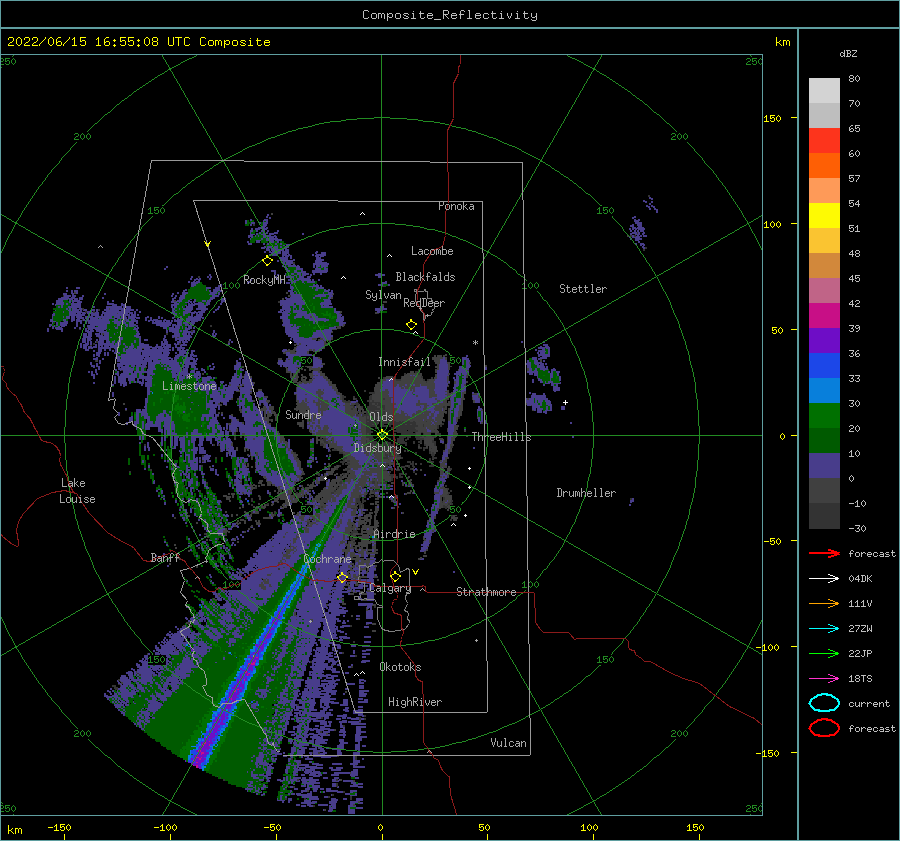Image resolution: width=900 pixels, height=841 pixels.
Task: Click the green 22JP arrow icon
Action: pos(824,653)
